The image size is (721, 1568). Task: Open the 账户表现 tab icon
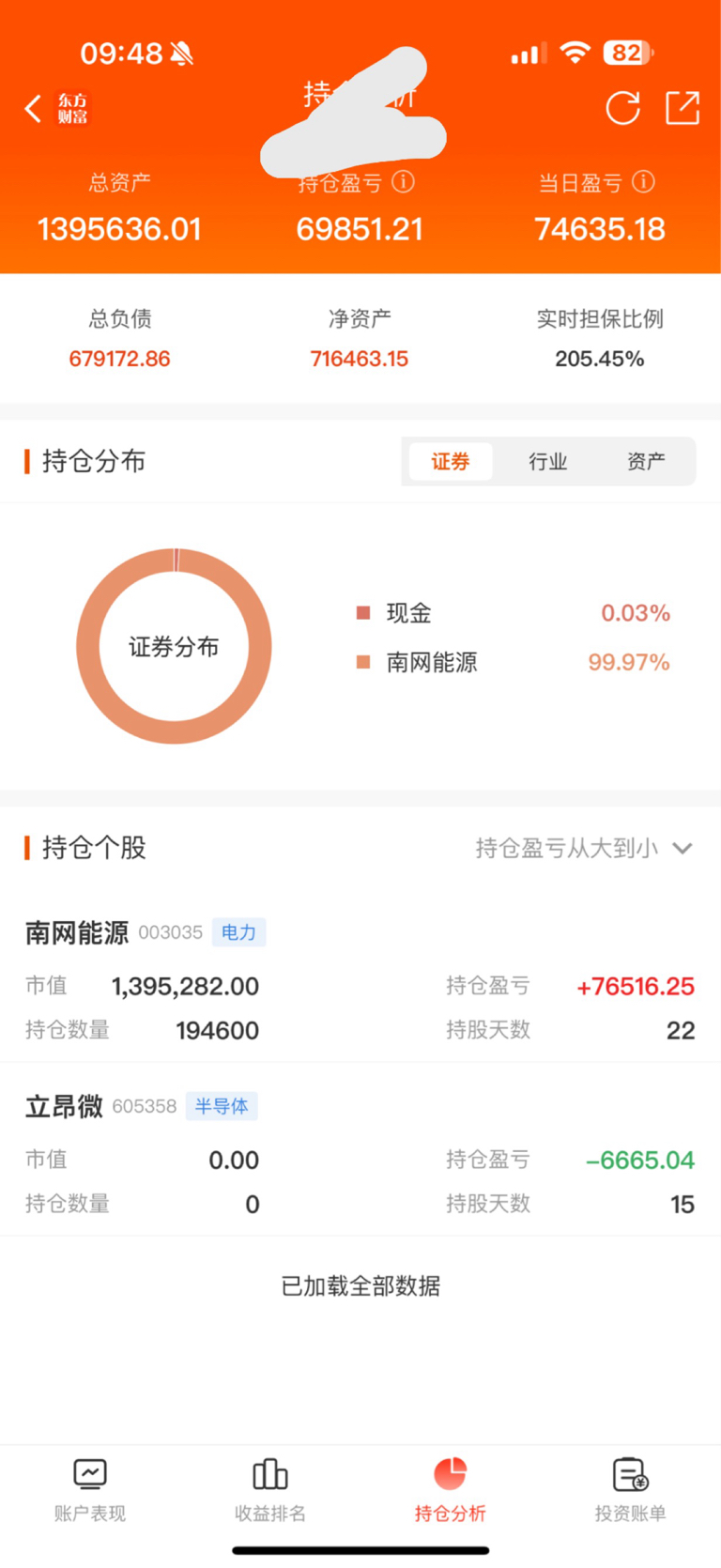[90, 1474]
